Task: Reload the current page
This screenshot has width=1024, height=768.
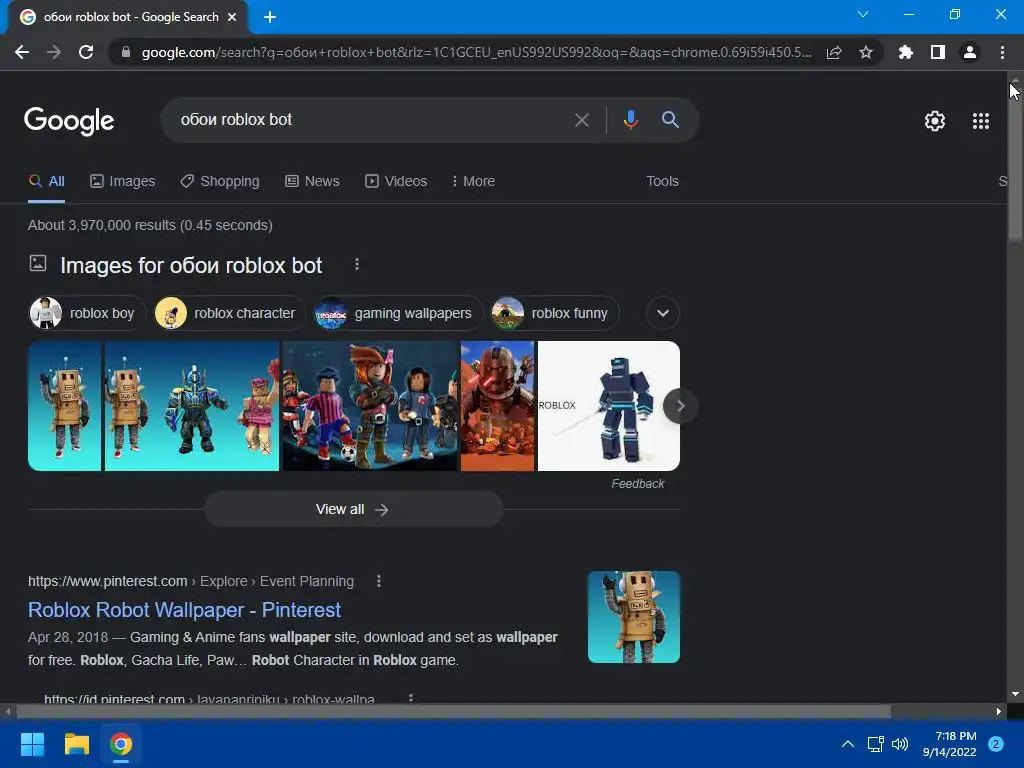Action: 86,52
